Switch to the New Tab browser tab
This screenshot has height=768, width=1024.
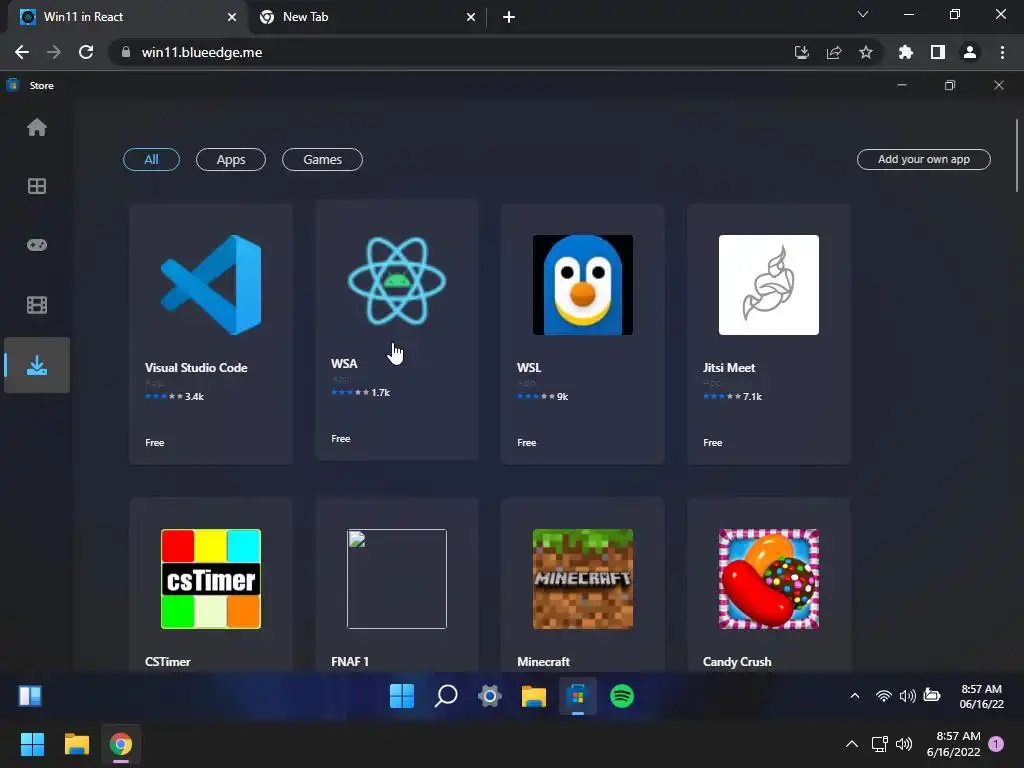(366, 17)
